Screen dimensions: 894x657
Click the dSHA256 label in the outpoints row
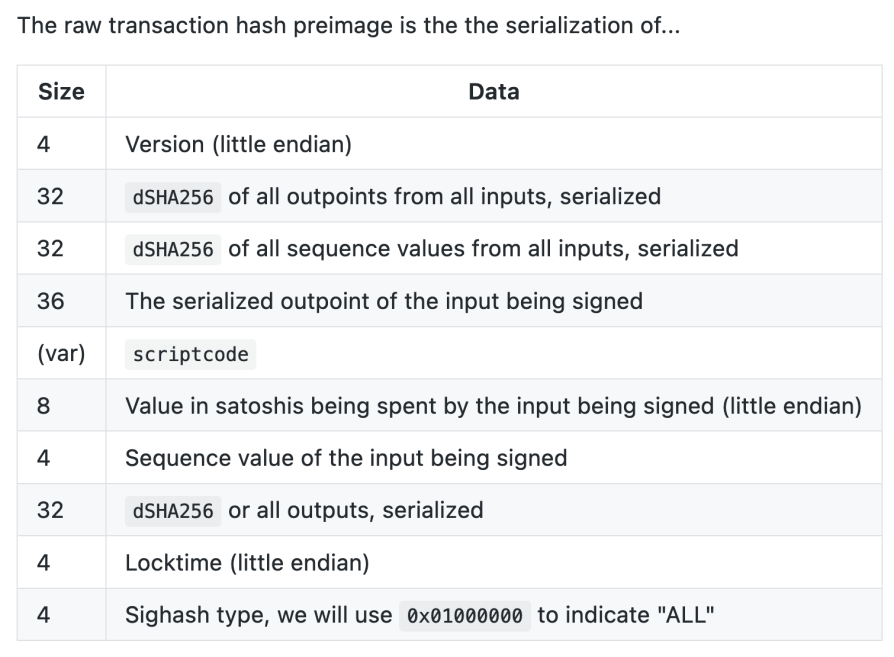171,197
